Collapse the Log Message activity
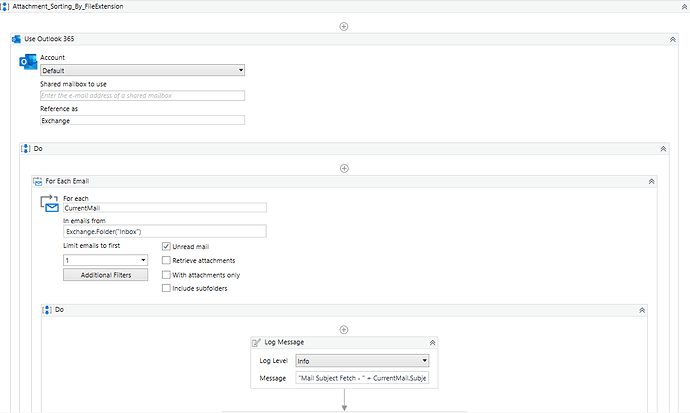 [x=433, y=342]
